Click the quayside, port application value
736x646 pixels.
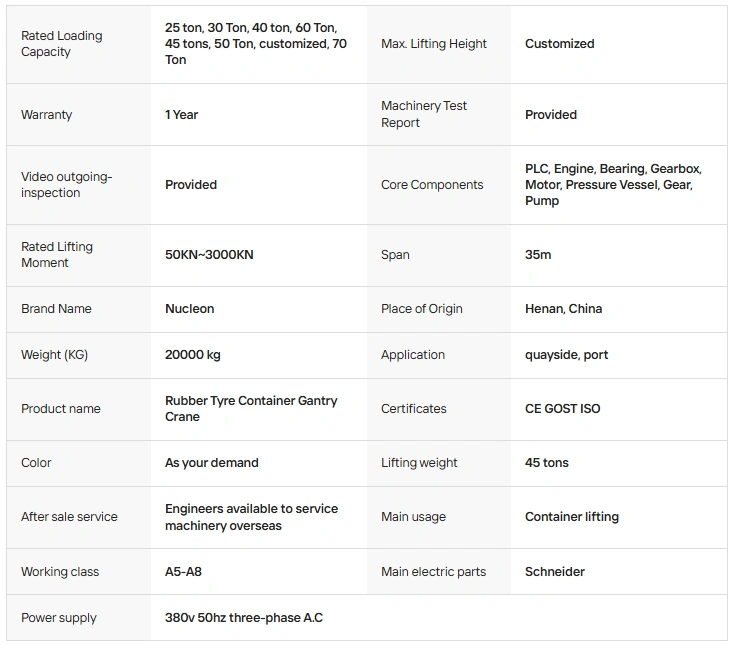tap(566, 354)
